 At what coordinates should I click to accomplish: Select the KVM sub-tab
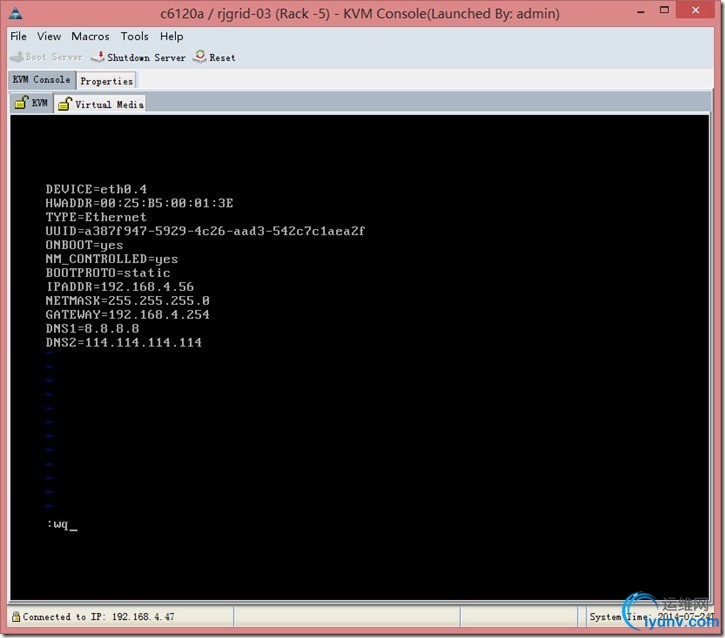(31, 103)
